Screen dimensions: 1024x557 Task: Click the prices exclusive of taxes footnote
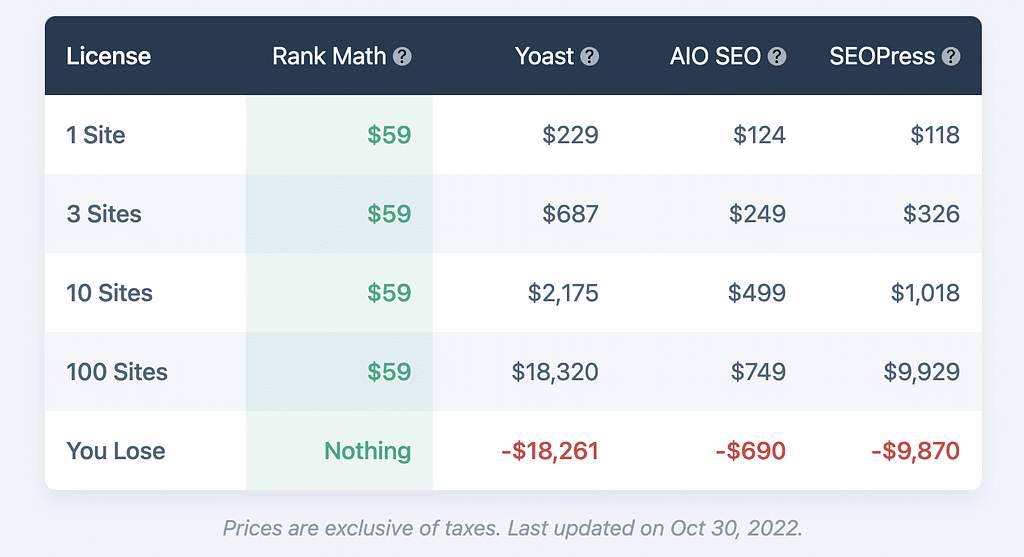pos(512,527)
